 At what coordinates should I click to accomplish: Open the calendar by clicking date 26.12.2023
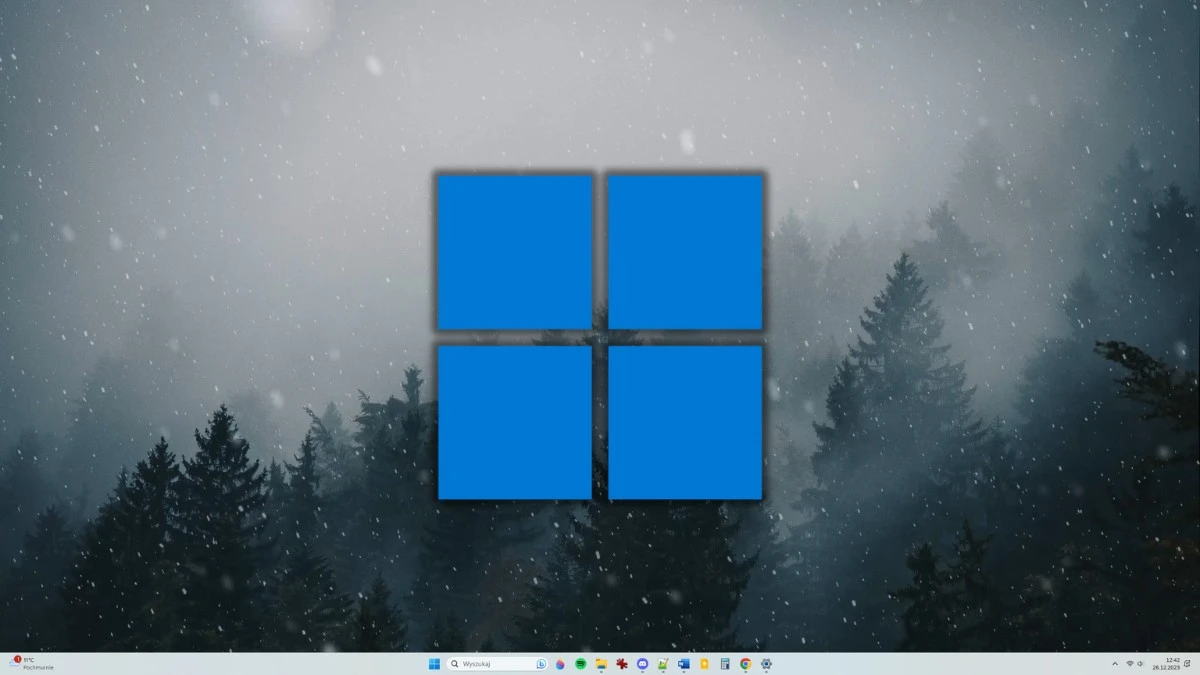(1165, 666)
